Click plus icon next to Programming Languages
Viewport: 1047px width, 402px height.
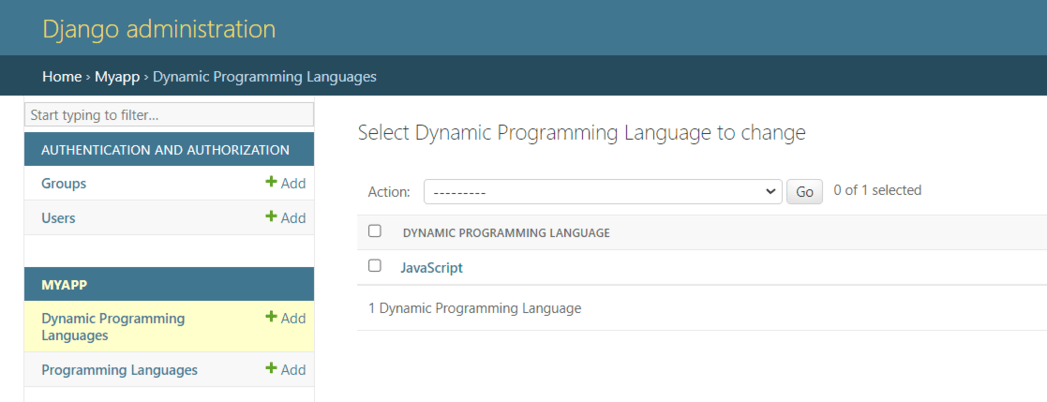271,369
